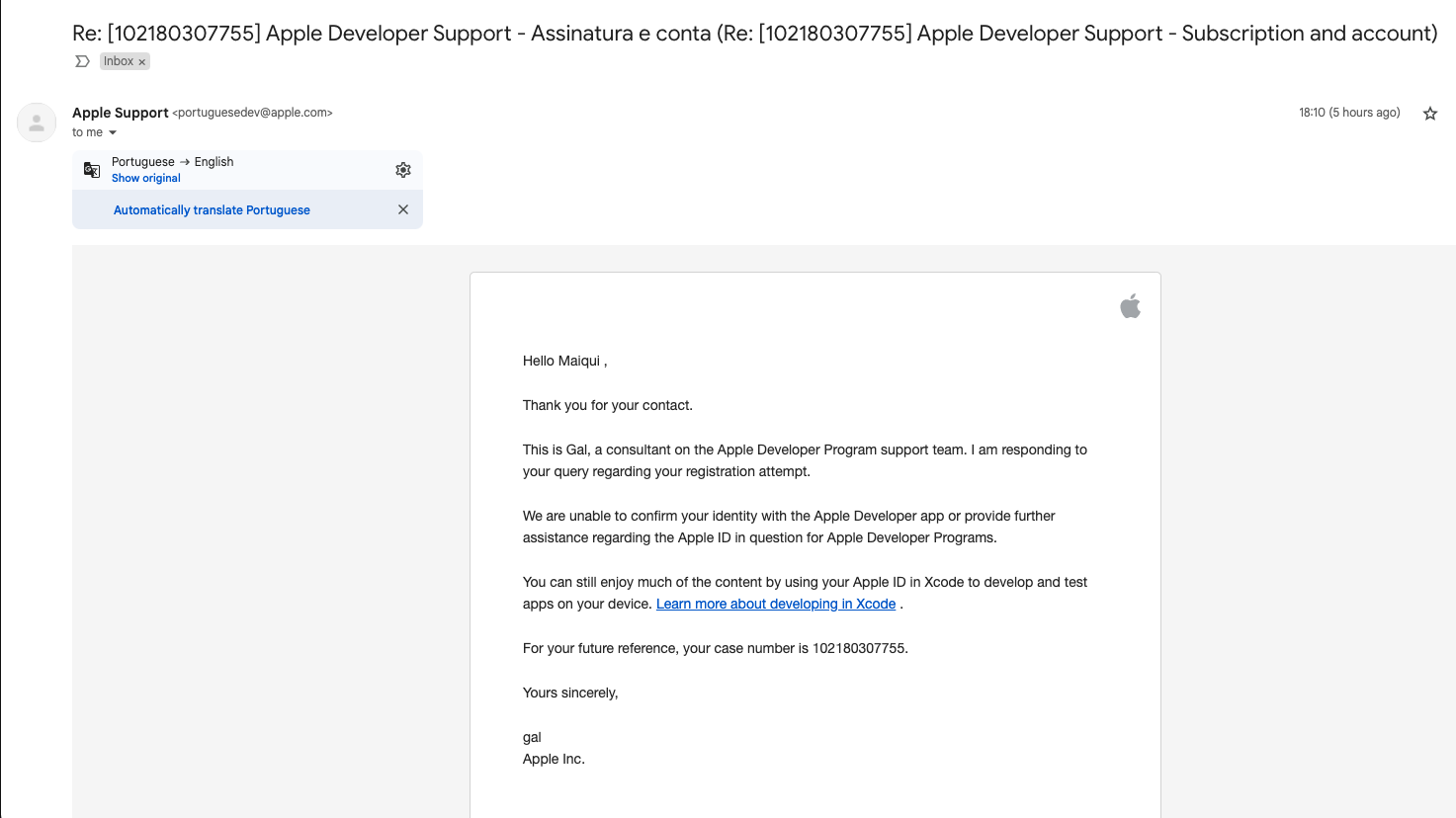Click 'Portuguese → English' language label
Screen dimensions: 1456x818
[173, 162]
